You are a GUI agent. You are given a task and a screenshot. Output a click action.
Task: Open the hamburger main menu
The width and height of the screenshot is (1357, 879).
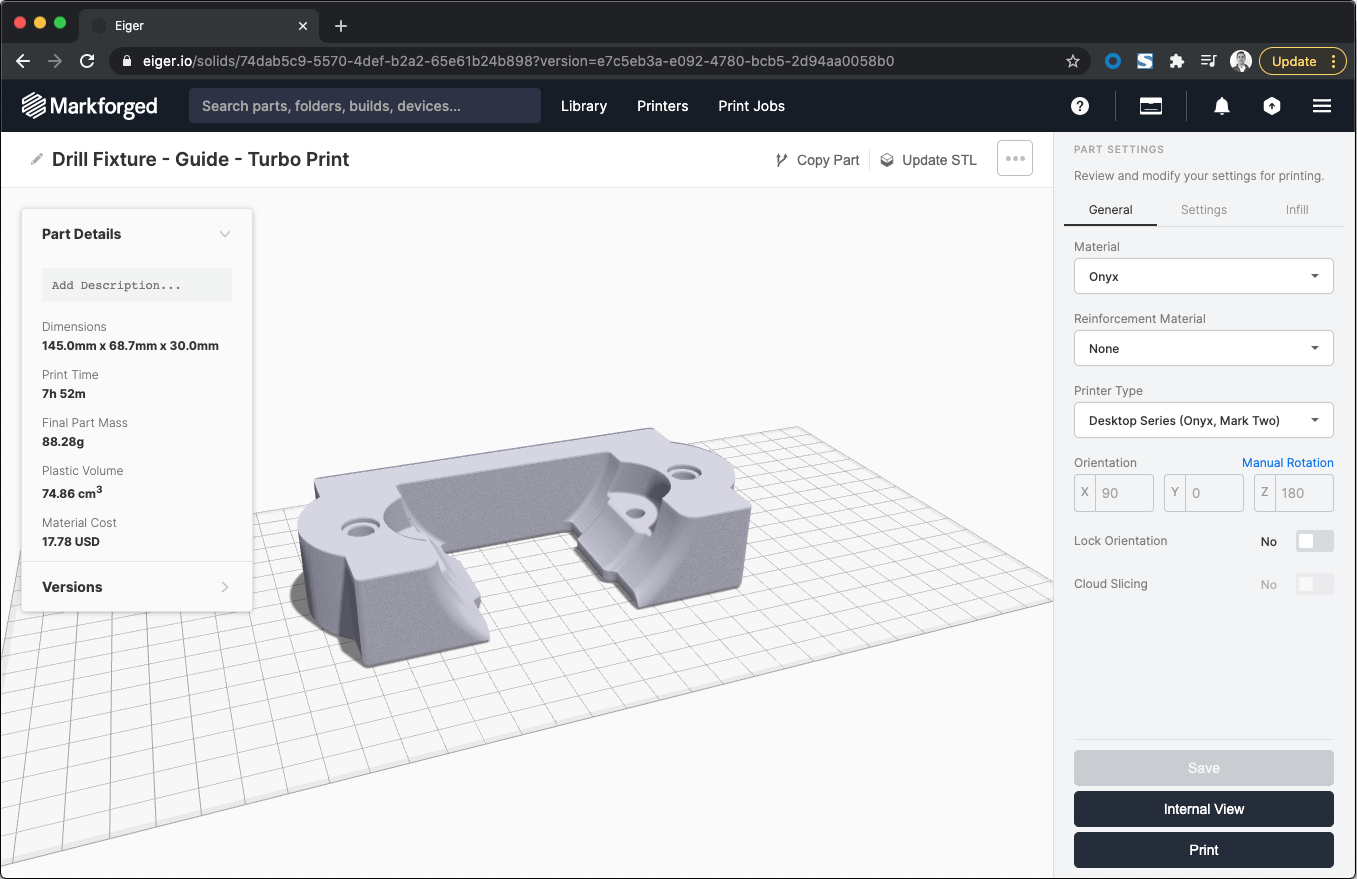point(1322,106)
